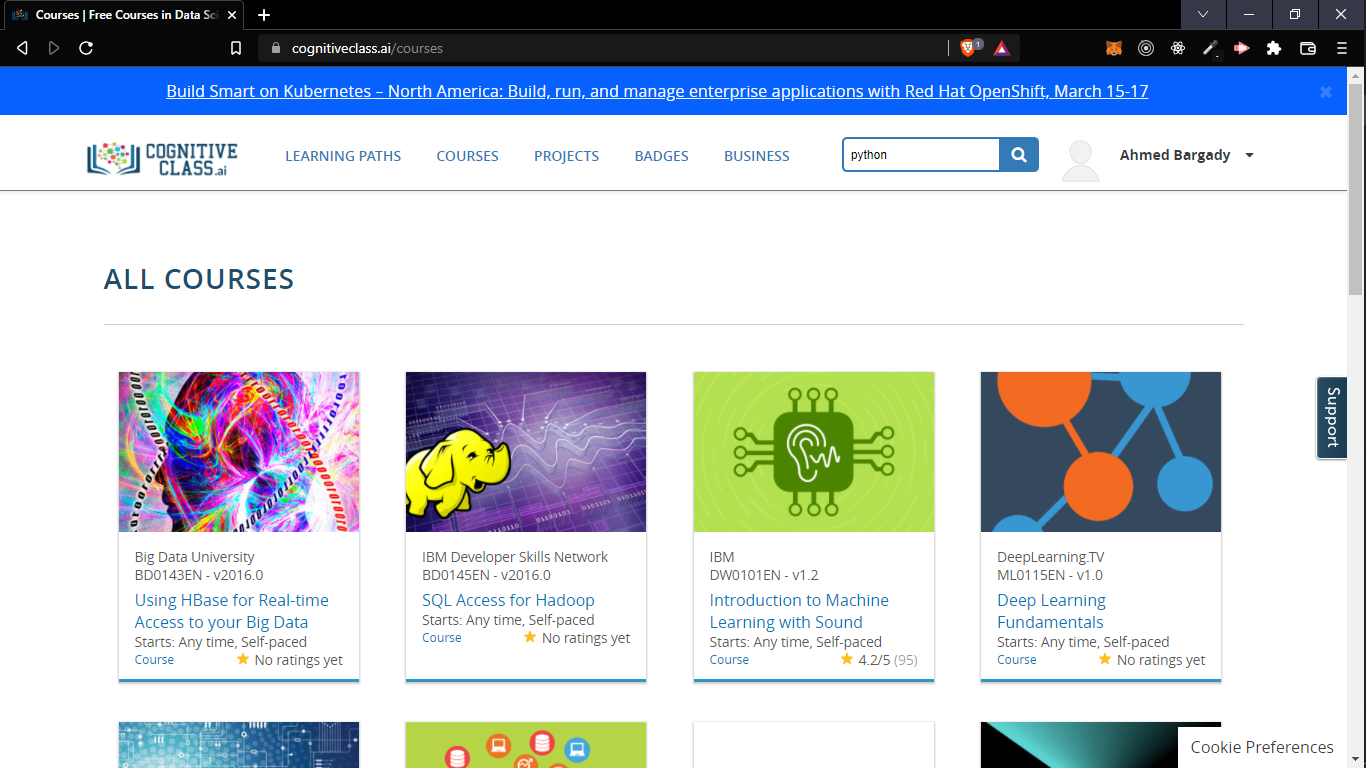Open the tab search chevron in title bar
The height and width of the screenshot is (768, 1366).
pyautogui.click(x=1203, y=14)
